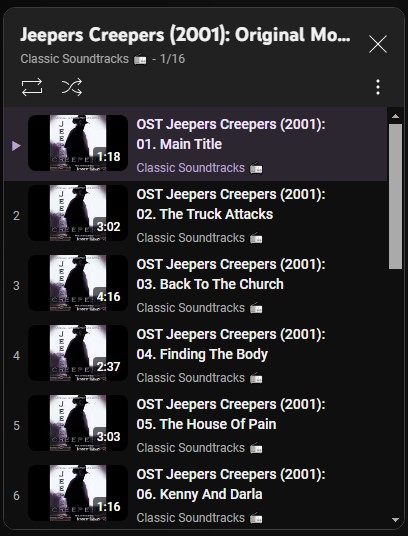Click thumbnail showing 3:02 duration
408x536 pixels.
(x=78, y=213)
